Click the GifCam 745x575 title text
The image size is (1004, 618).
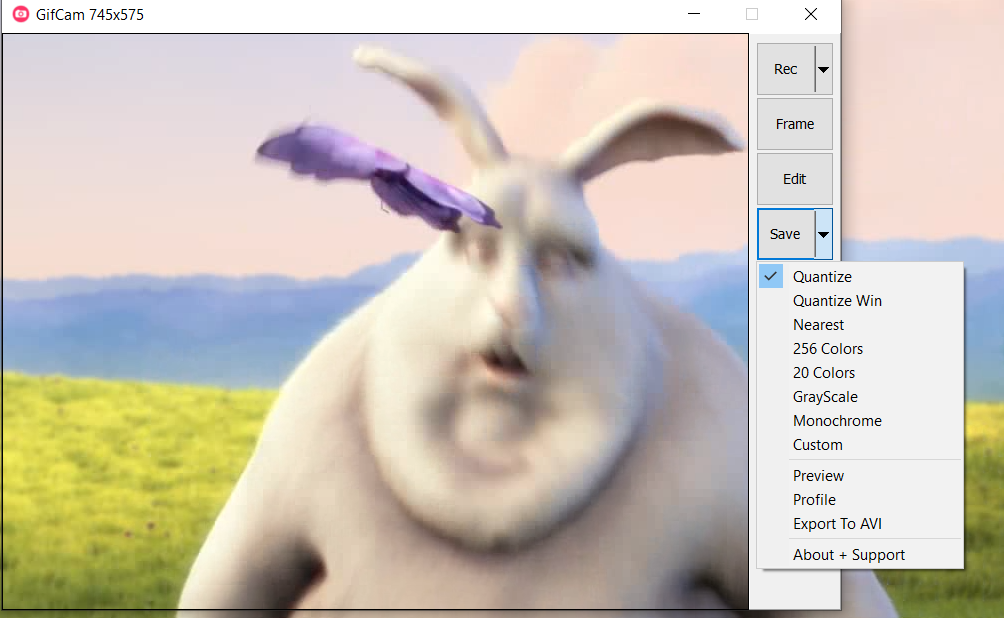(90, 15)
